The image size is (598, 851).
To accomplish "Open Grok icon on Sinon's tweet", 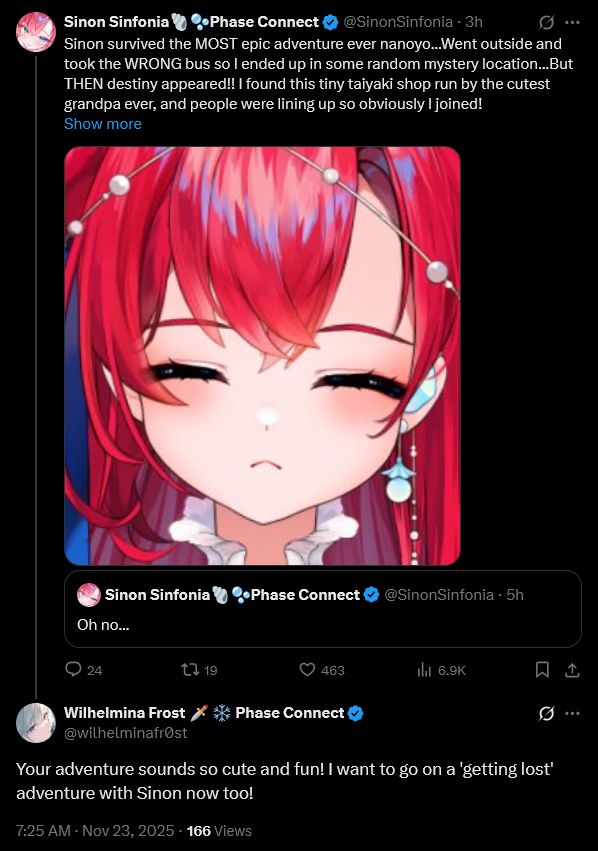I will pyautogui.click(x=546, y=22).
